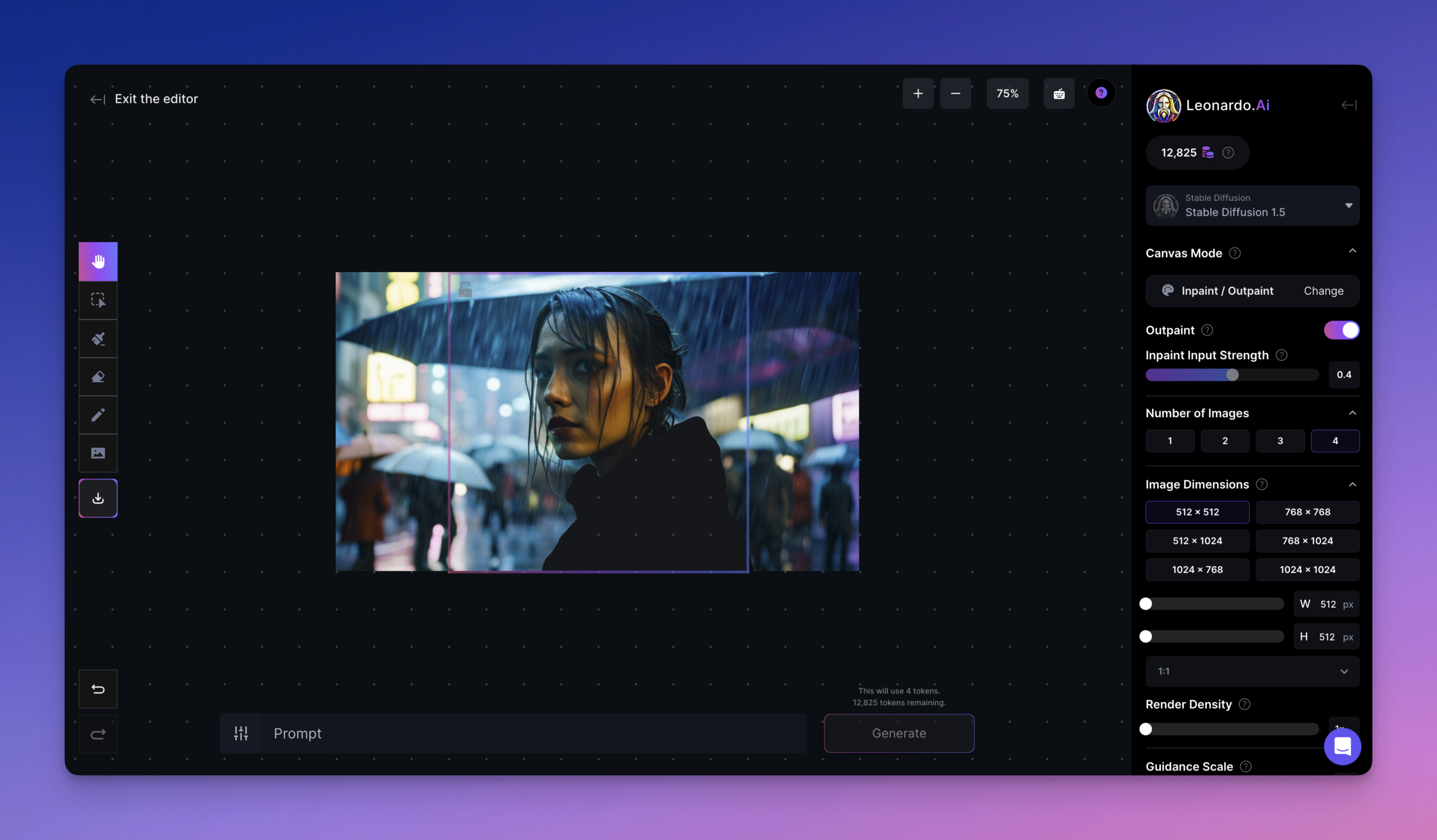1437x840 pixels.
Task: Select 768 × 768 dimensions
Action: pos(1307,512)
